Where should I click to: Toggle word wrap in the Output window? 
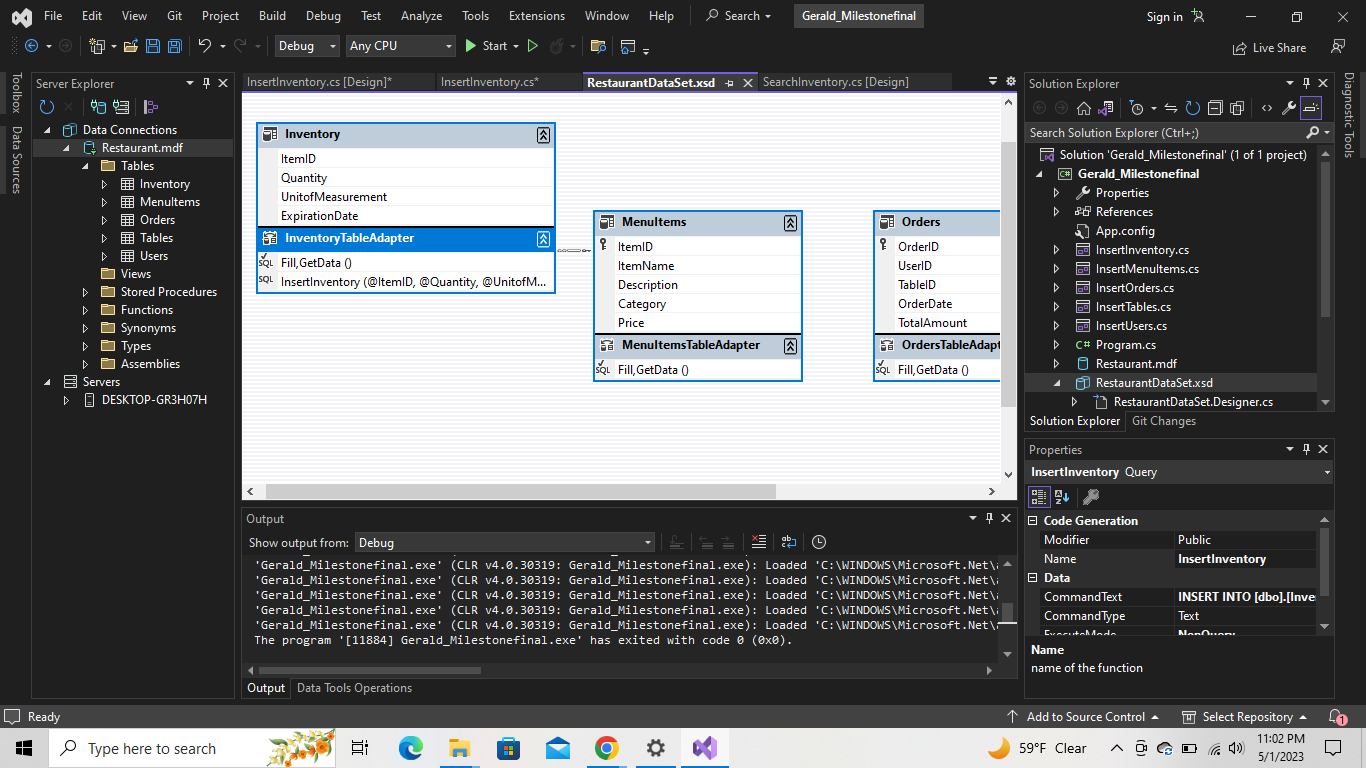789,542
